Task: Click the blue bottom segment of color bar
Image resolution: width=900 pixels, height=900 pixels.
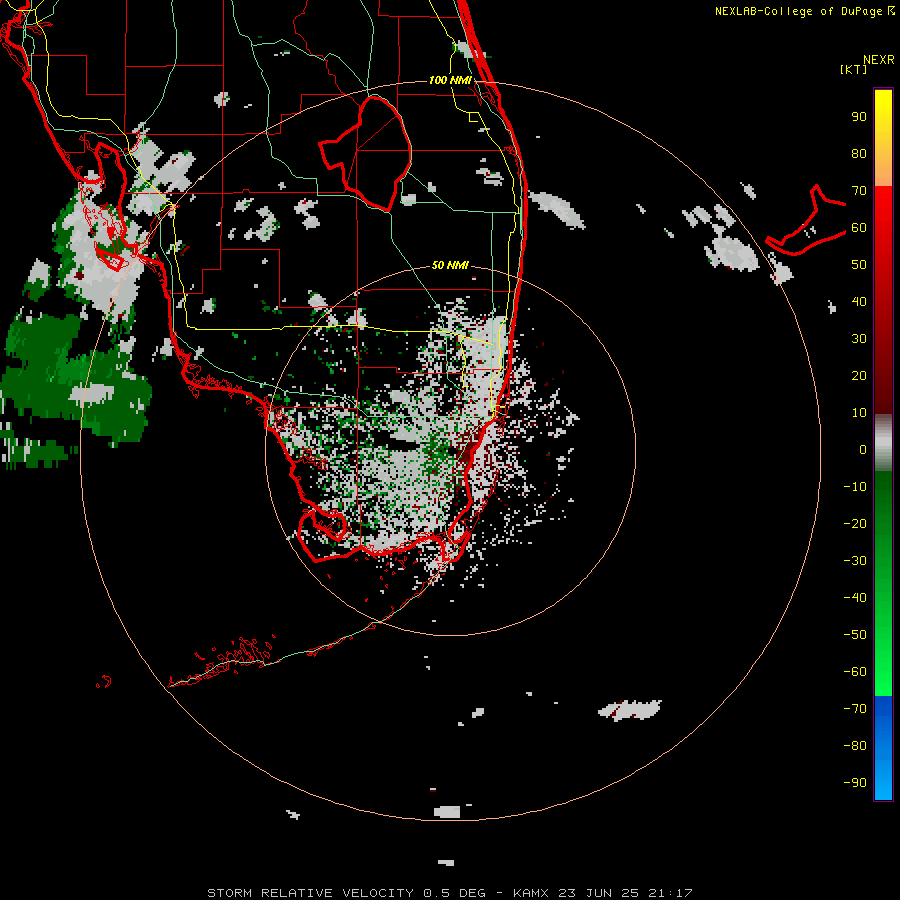Action: click(x=883, y=747)
